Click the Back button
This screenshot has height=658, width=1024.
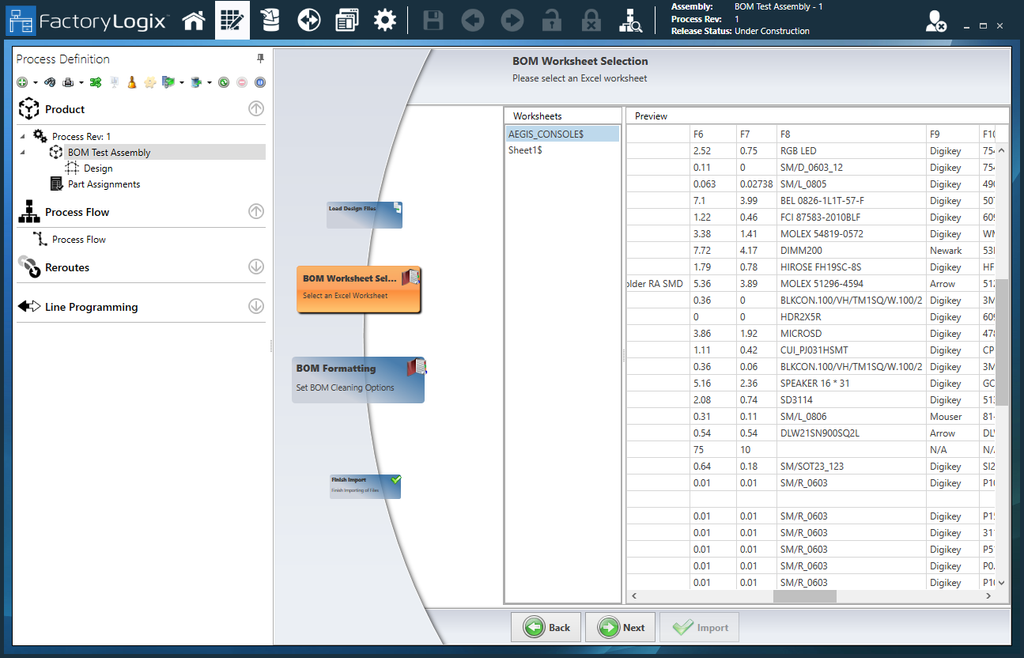(x=547, y=627)
